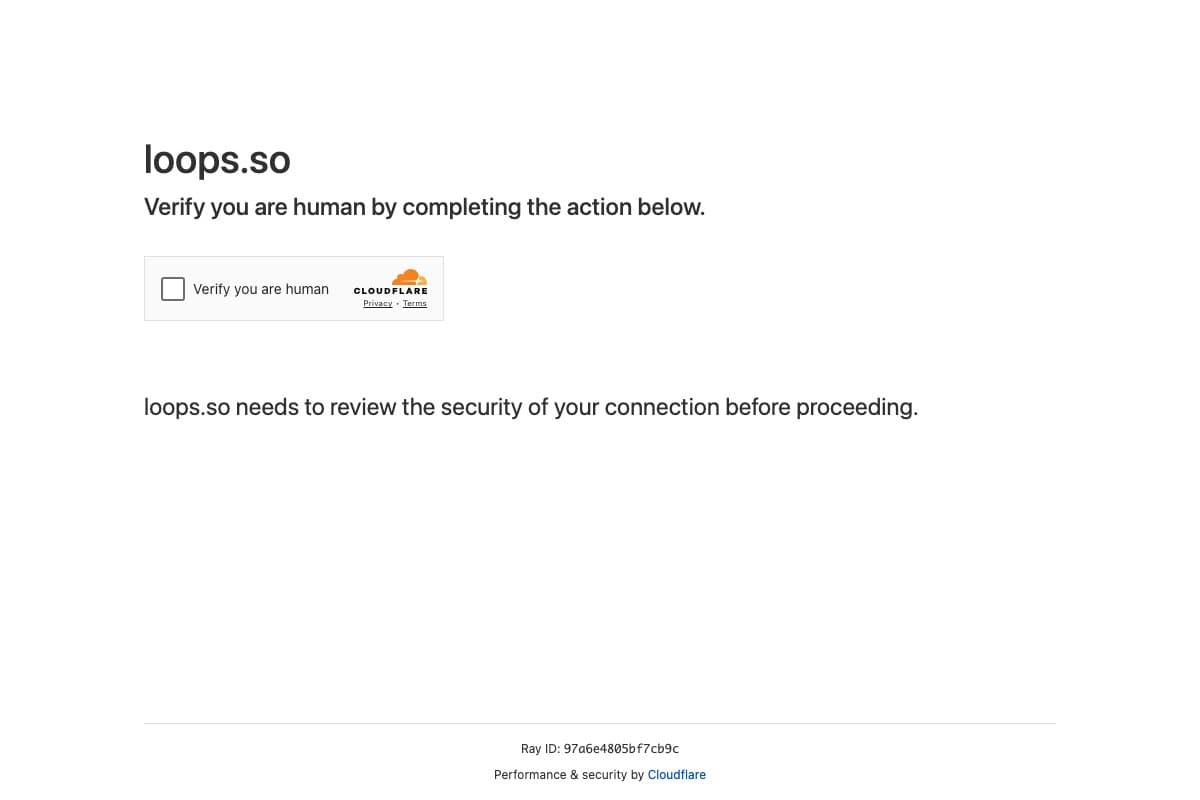Click "loops.so" at the start of the security message
Screen dimensions: 1200x800
pos(187,408)
